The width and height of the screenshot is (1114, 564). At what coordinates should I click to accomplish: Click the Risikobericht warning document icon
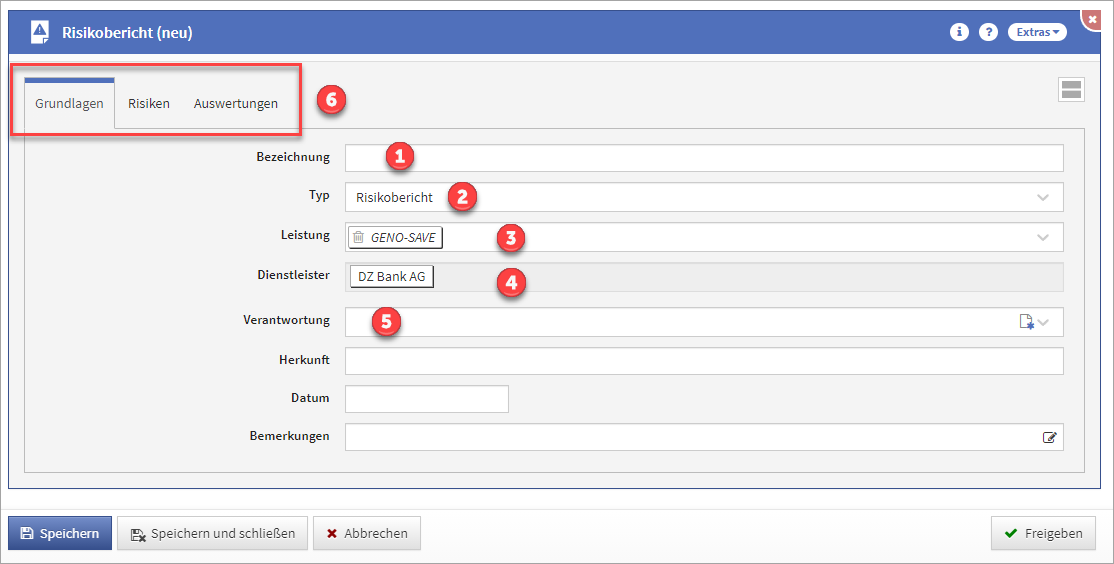click(x=40, y=32)
